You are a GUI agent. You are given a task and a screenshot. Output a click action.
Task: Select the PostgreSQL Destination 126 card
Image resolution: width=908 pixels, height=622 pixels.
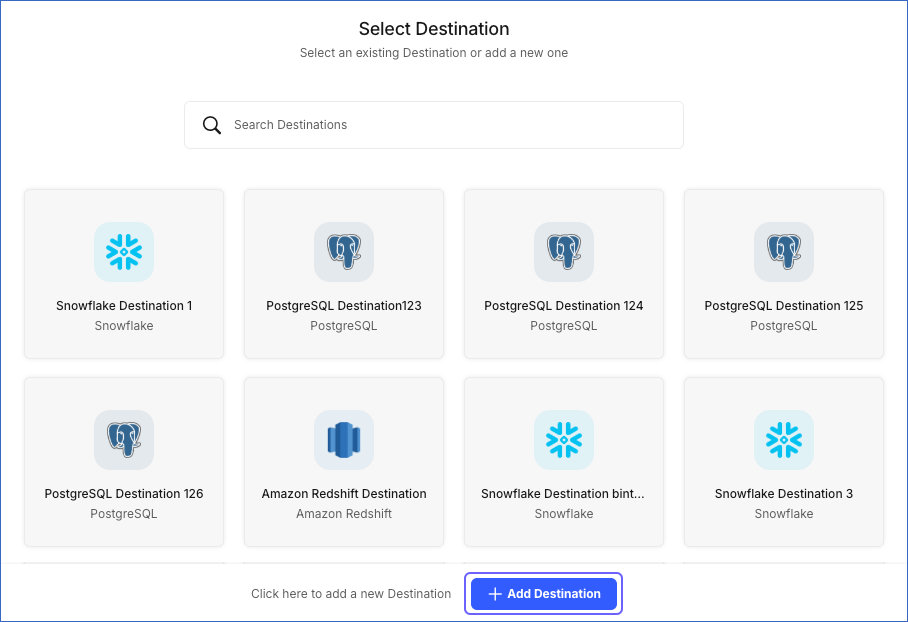coord(124,461)
